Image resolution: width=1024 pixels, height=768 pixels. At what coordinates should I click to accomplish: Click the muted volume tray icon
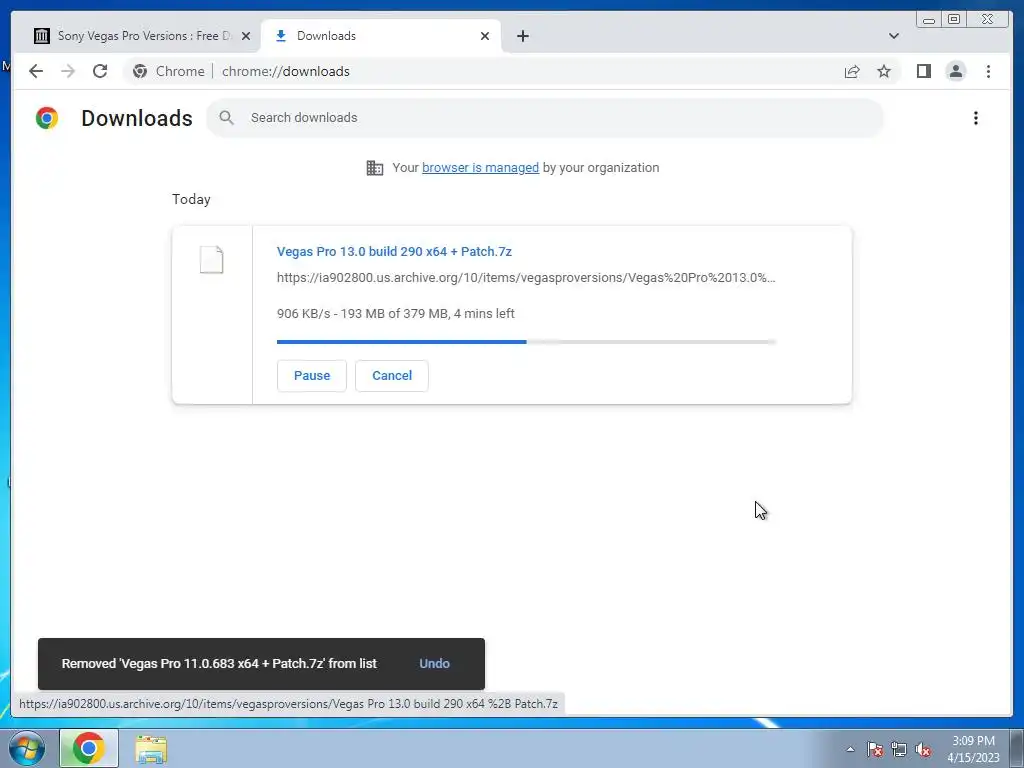point(923,749)
